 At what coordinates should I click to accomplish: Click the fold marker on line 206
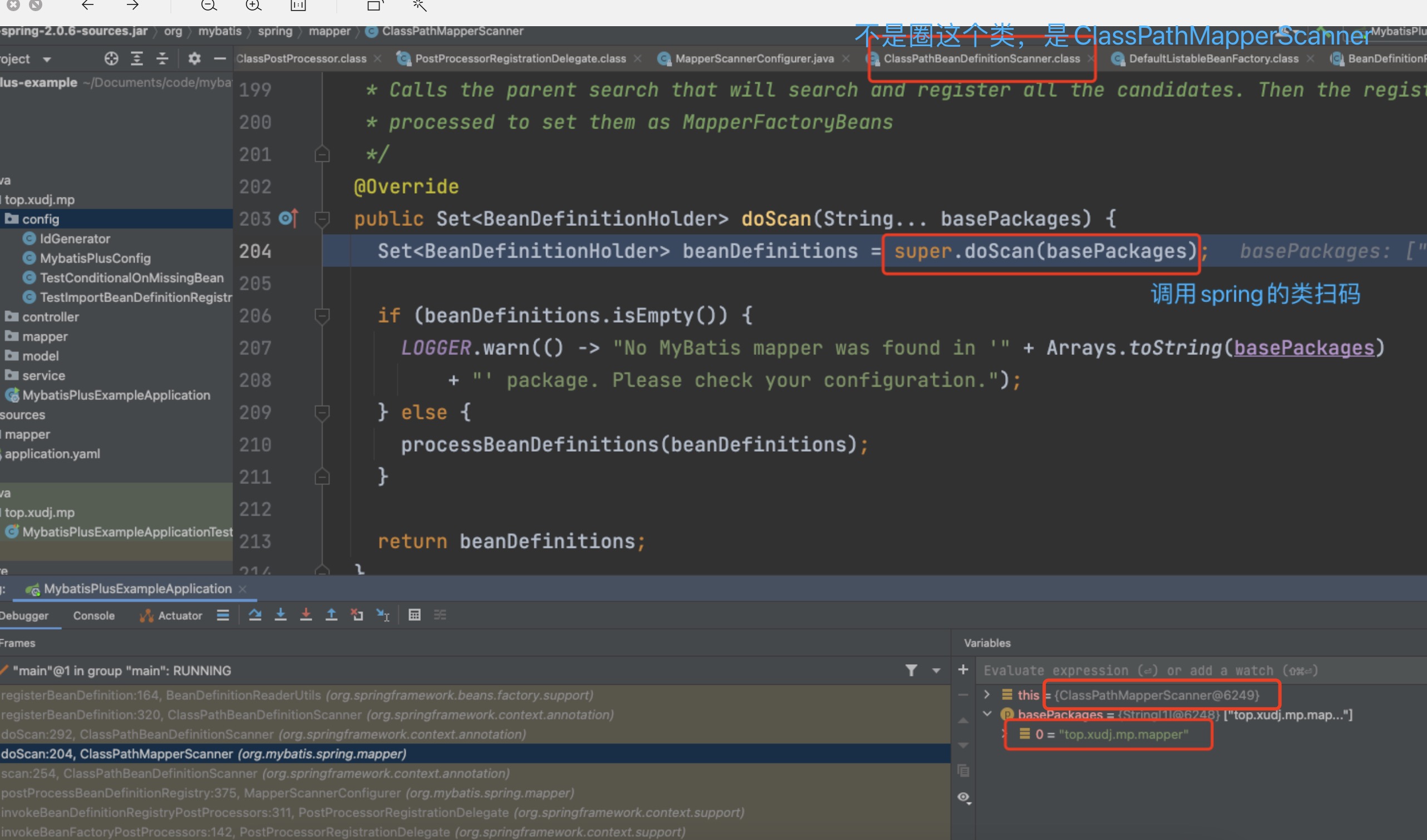[322, 315]
